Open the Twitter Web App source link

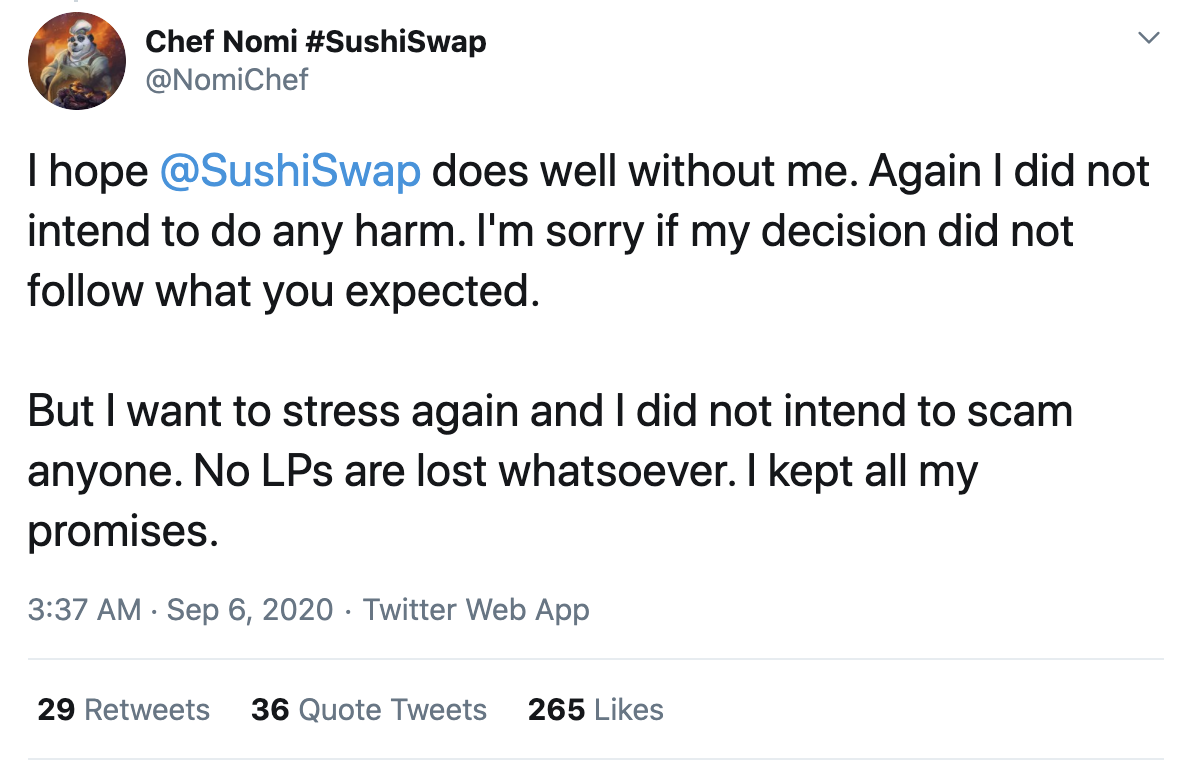click(x=476, y=610)
